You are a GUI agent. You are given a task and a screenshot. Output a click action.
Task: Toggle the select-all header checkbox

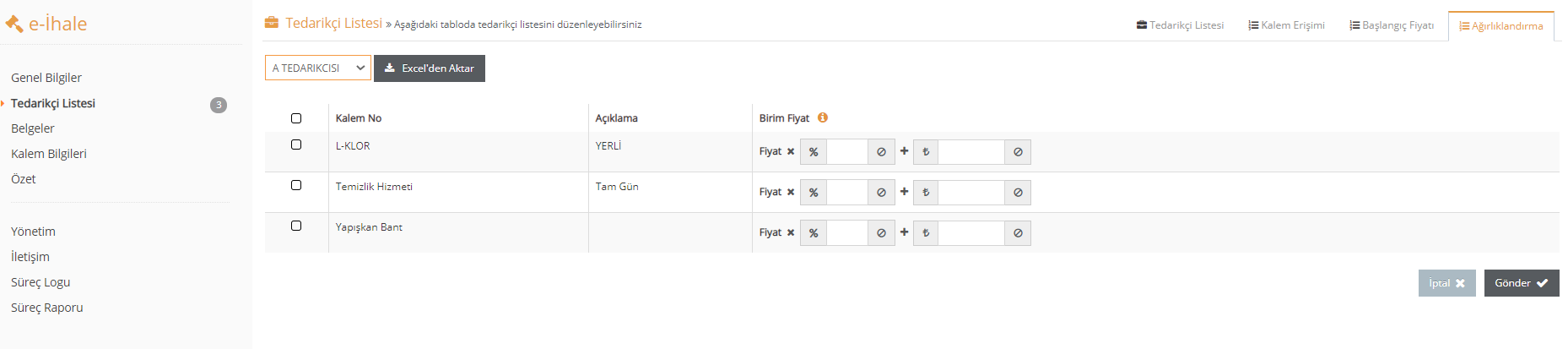296,118
